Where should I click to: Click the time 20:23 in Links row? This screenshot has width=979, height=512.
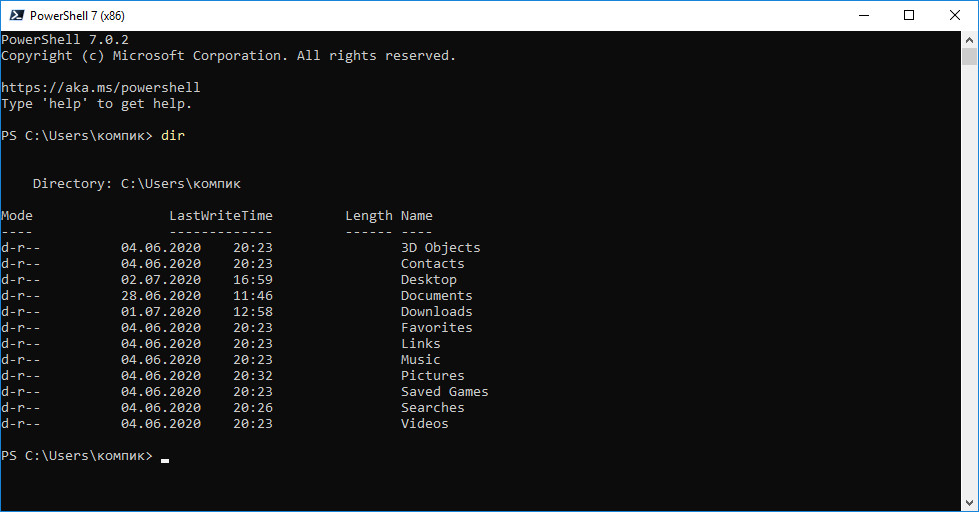tap(253, 343)
